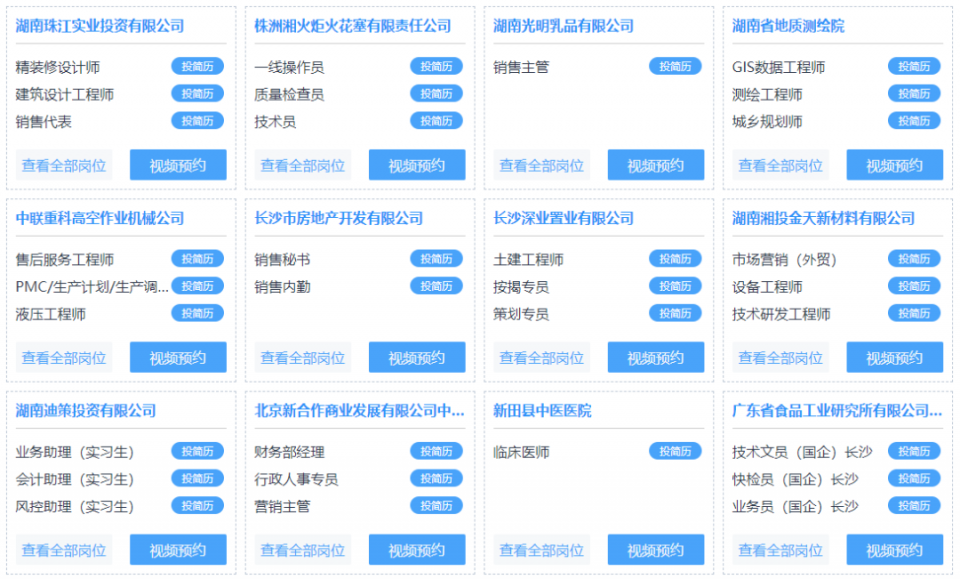The height and width of the screenshot is (579, 960).
Task: Open 湖南省地质测绘院 company link
Action: pyautogui.click(x=788, y=26)
